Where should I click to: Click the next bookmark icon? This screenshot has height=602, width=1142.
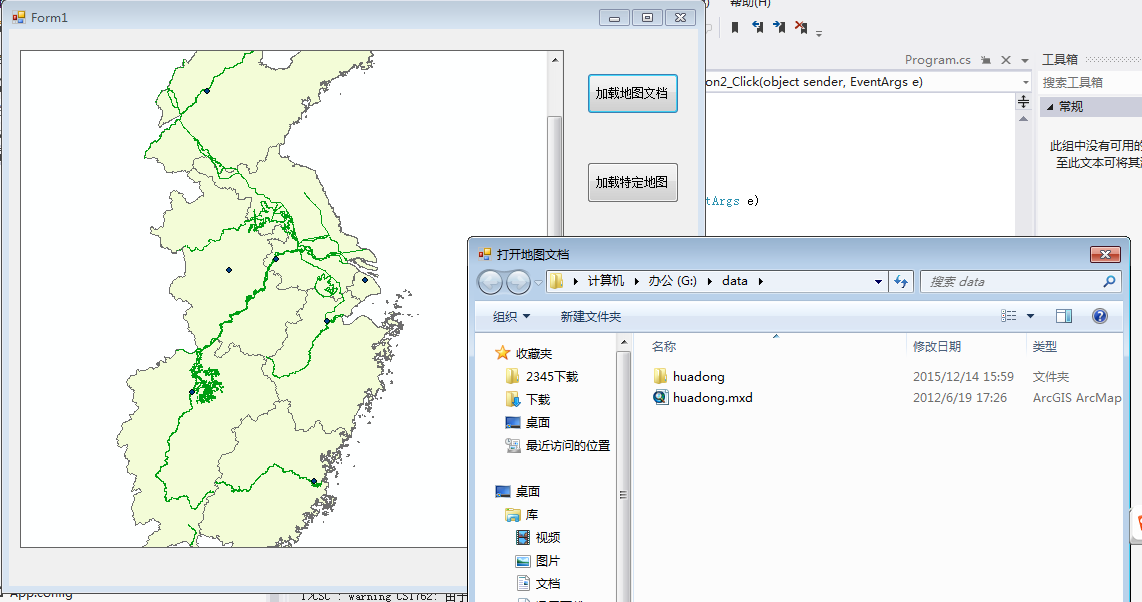click(779, 28)
